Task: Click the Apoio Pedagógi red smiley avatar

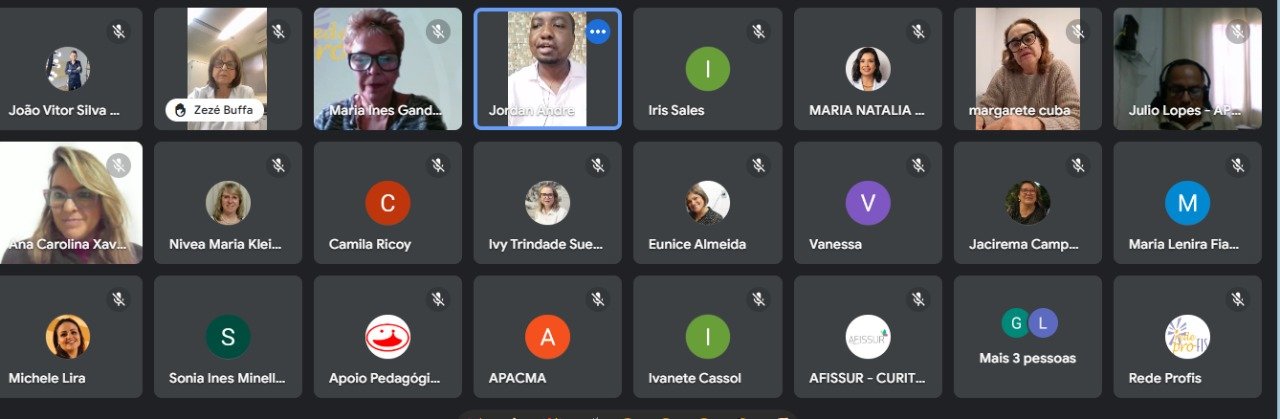Action: 388,337
